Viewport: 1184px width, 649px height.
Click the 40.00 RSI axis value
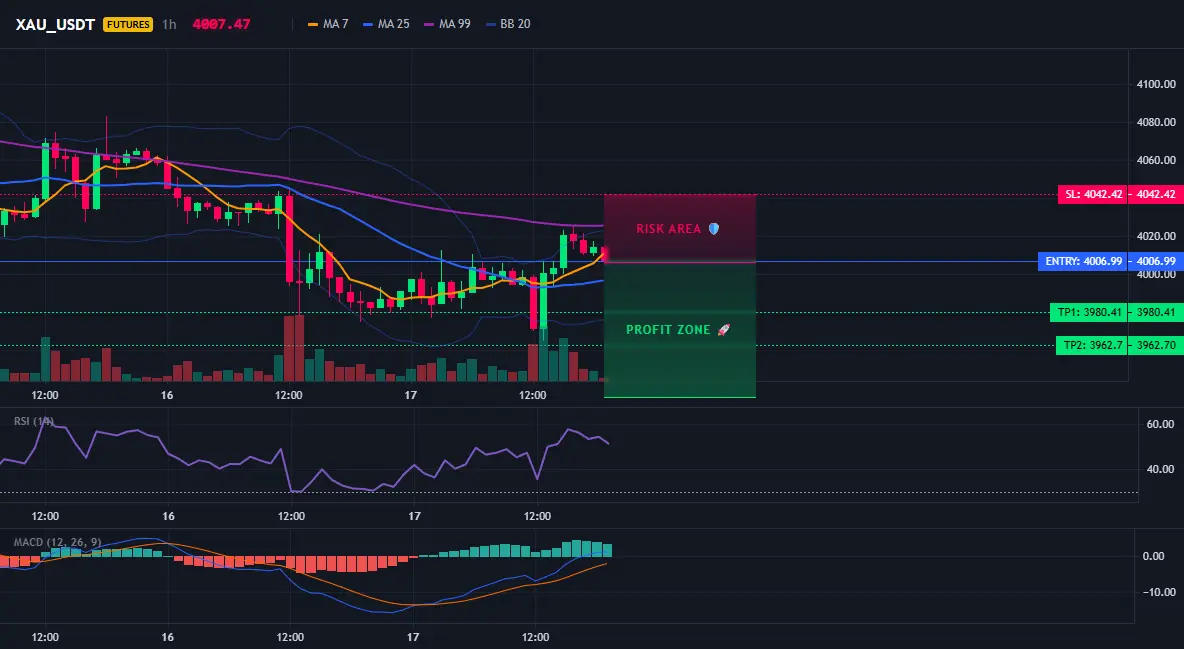pos(1161,469)
